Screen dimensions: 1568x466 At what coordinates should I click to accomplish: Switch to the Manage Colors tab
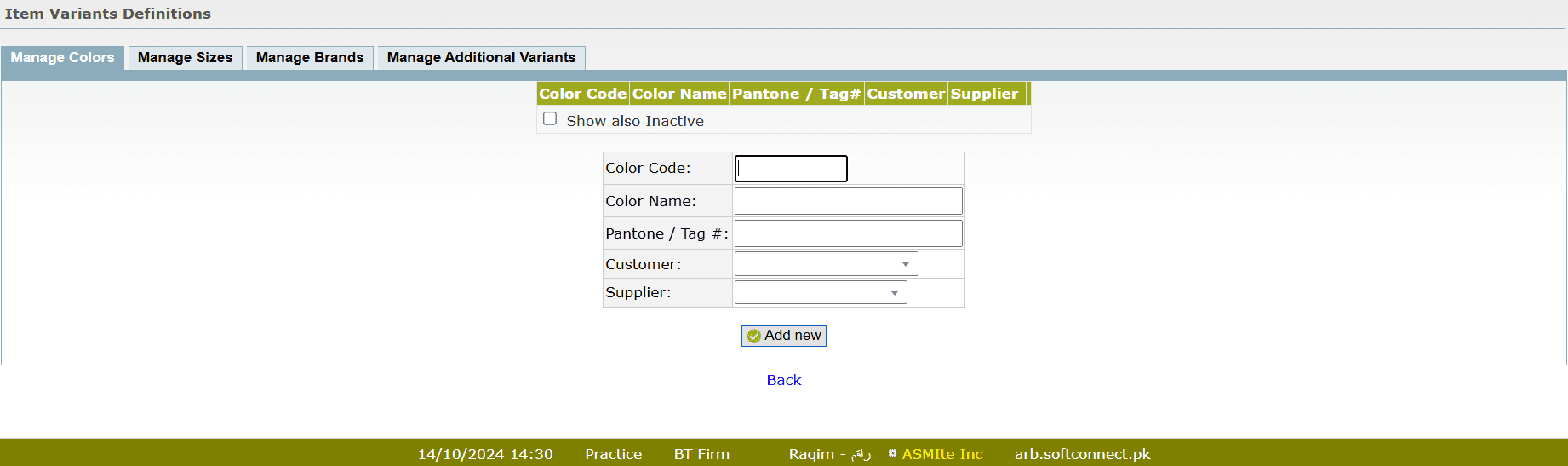[62, 58]
